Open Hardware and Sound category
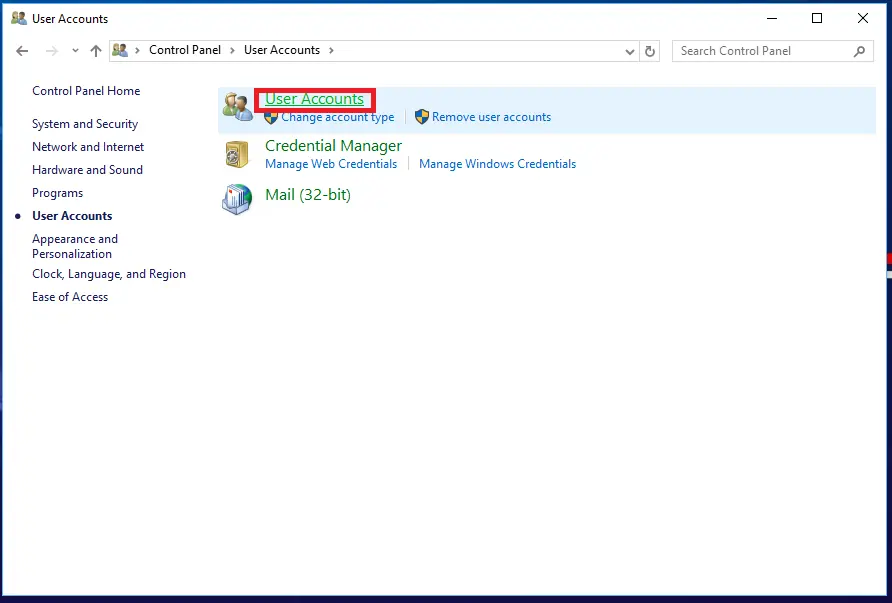The image size is (892, 603). 87,170
